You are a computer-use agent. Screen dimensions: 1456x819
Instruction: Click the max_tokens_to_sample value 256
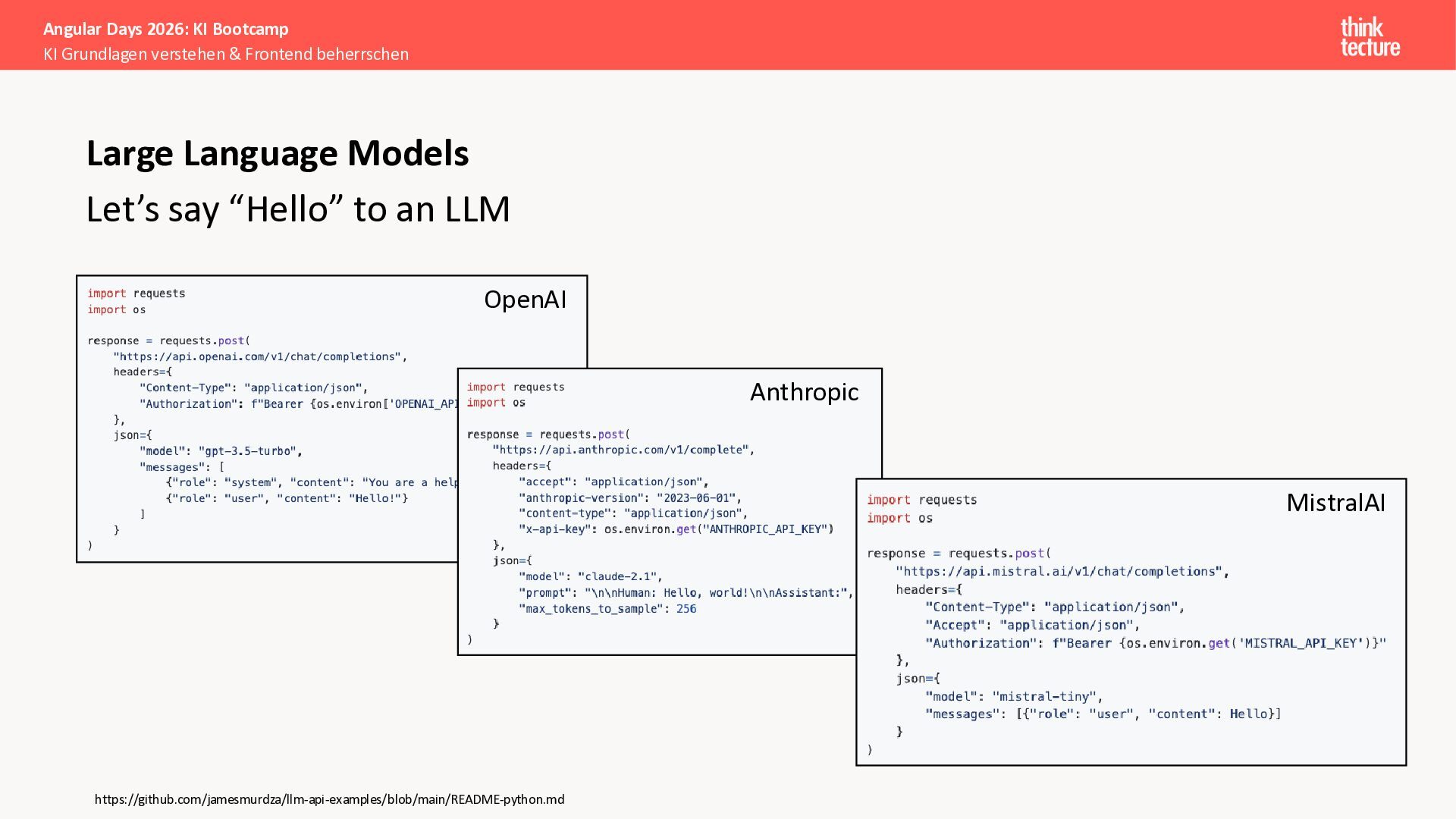tap(686, 609)
